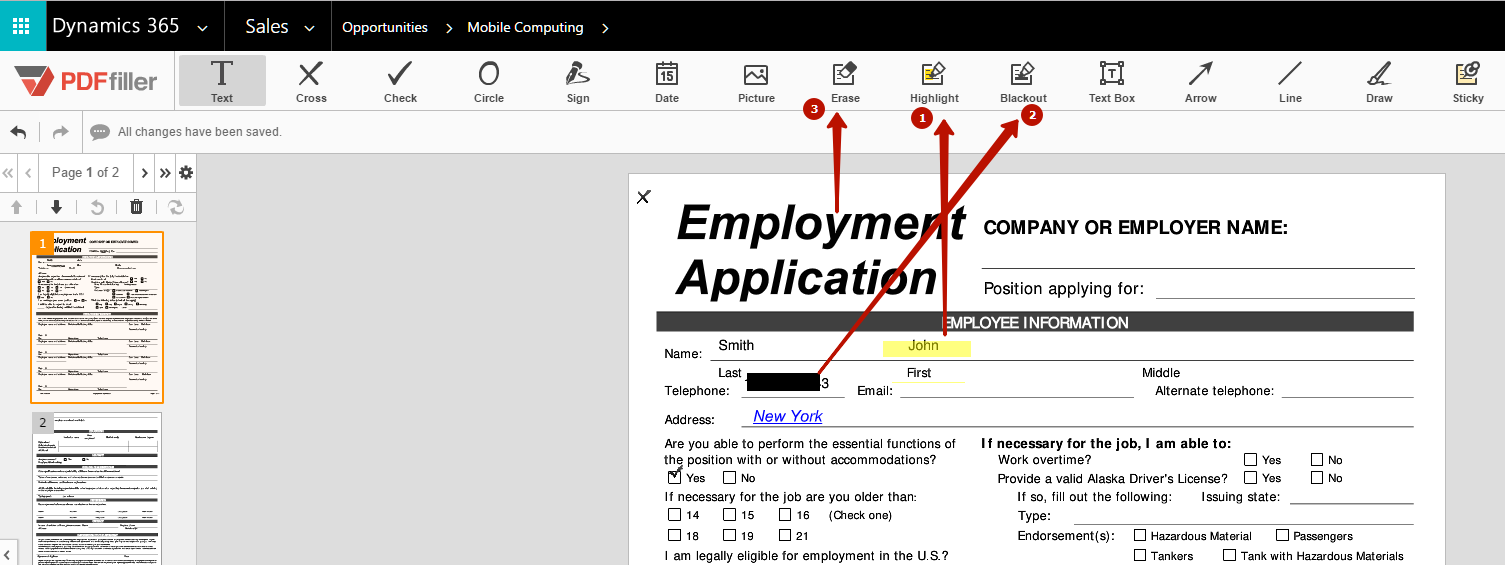
Task: Select the Line tool
Action: (x=1290, y=80)
